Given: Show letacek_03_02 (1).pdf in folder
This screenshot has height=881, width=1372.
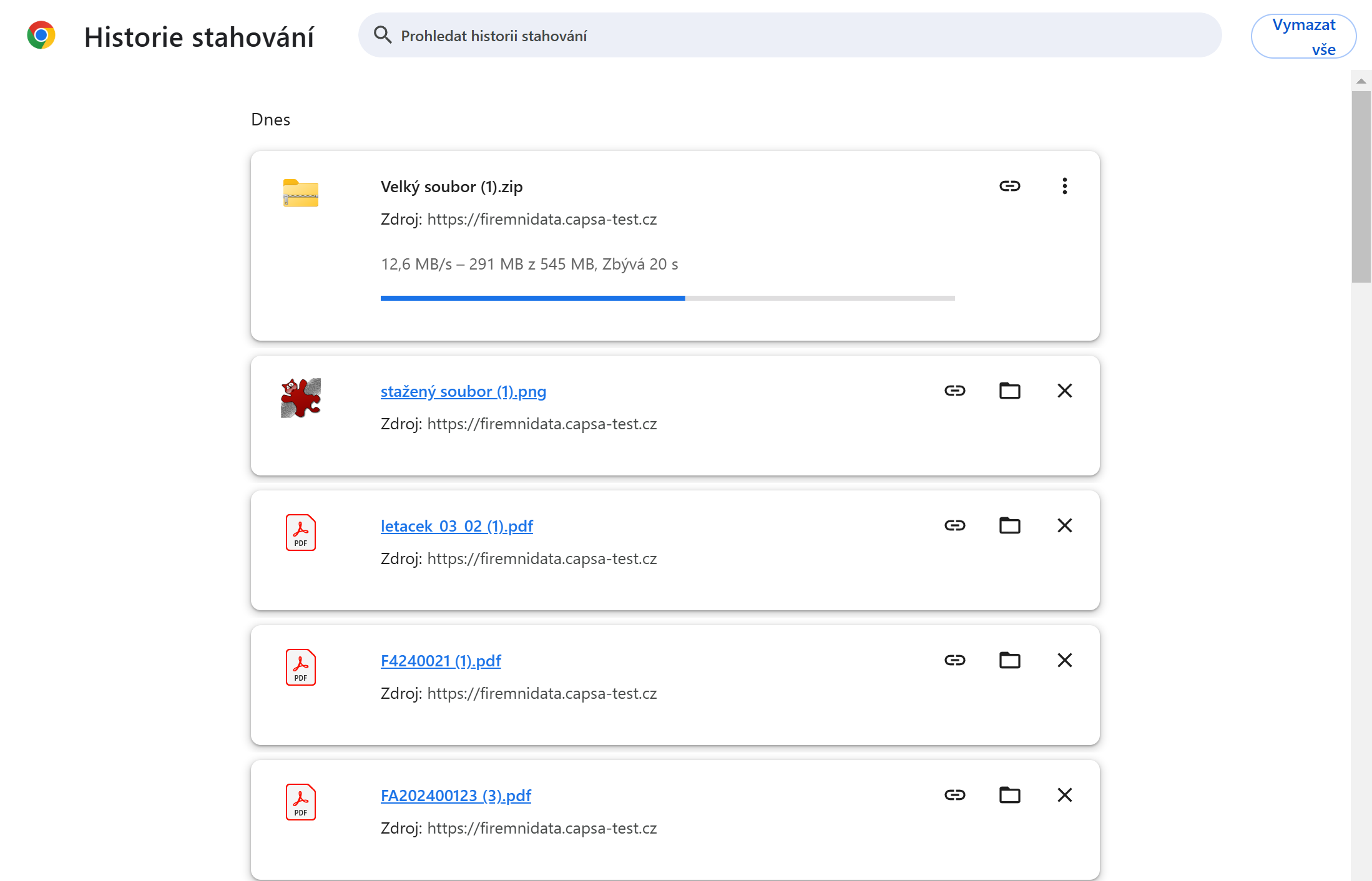Looking at the screenshot, I should (1009, 525).
